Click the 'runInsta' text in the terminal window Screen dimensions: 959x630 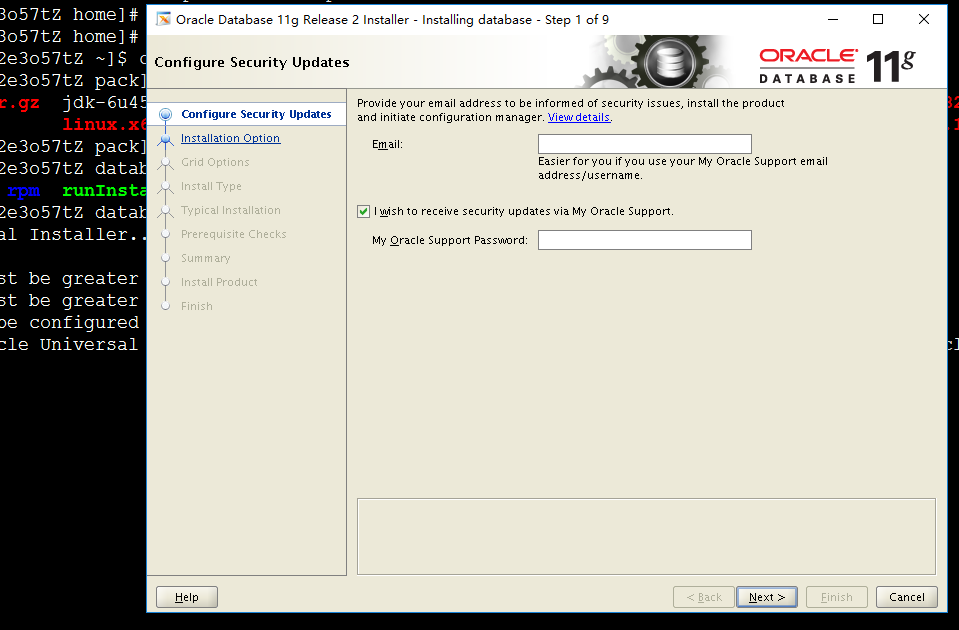(x=104, y=191)
